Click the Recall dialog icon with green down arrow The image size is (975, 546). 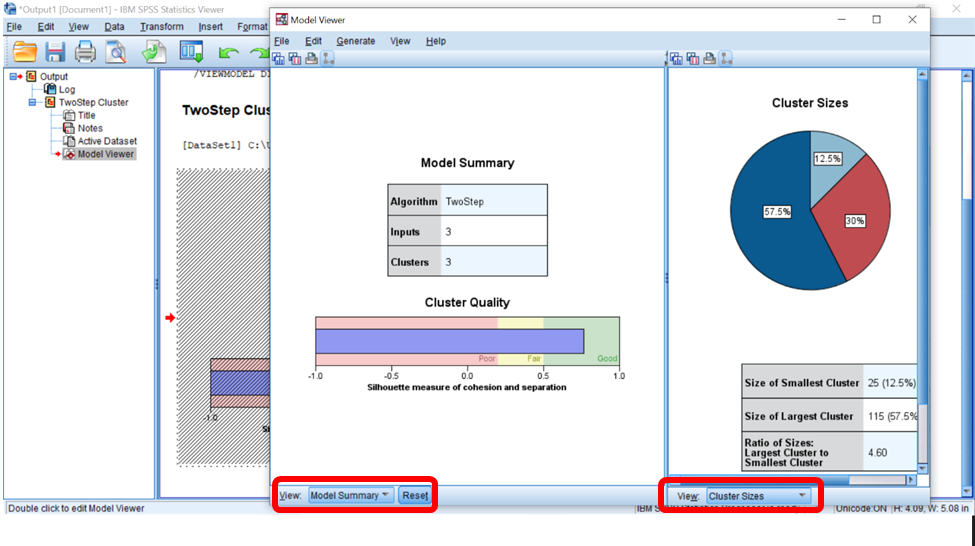(x=192, y=52)
